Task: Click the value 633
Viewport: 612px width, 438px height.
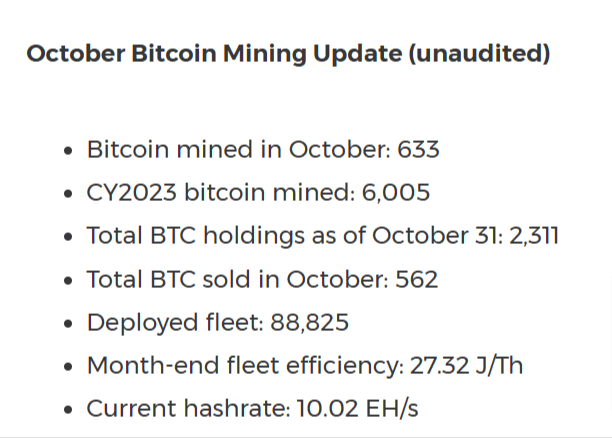Action: pyautogui.click(x=418, y=150)
